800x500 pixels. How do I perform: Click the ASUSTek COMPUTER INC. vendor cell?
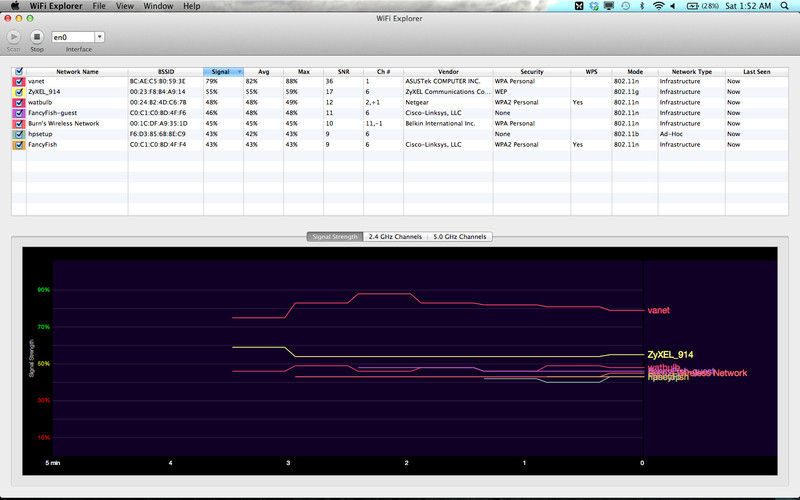pos(448,81)
